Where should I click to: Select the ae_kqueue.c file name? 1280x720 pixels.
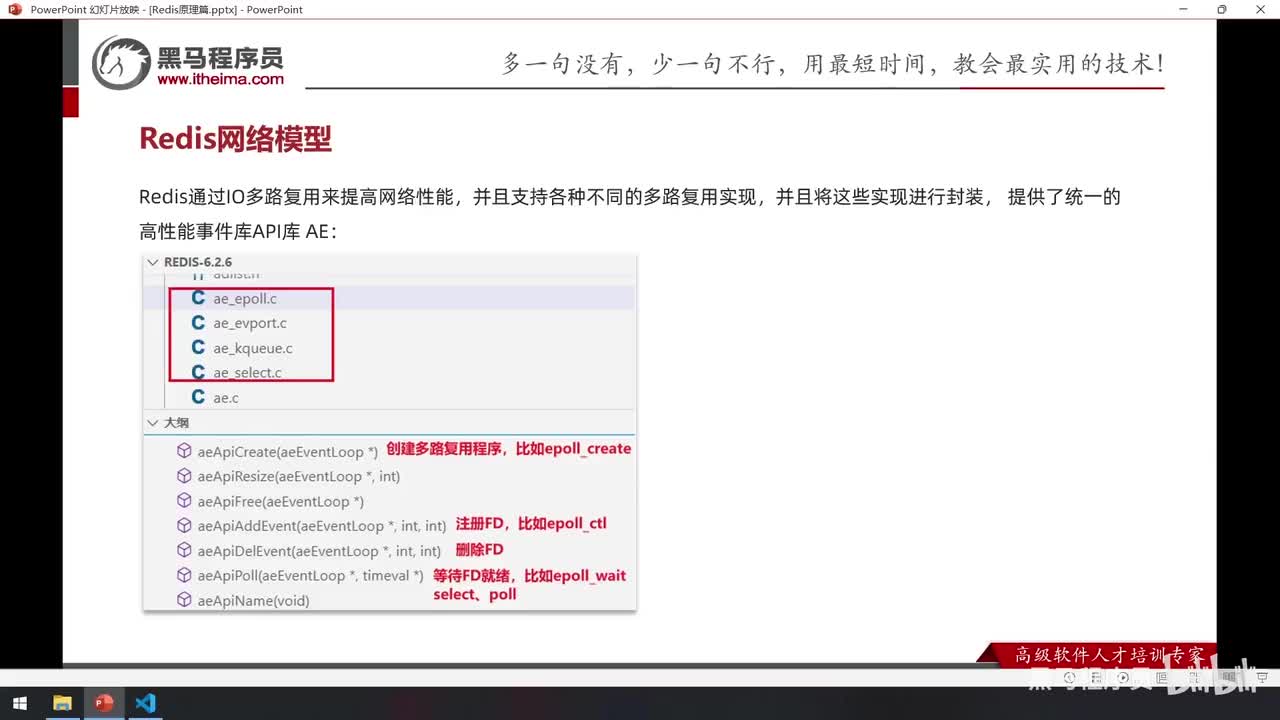pos(253,349)
